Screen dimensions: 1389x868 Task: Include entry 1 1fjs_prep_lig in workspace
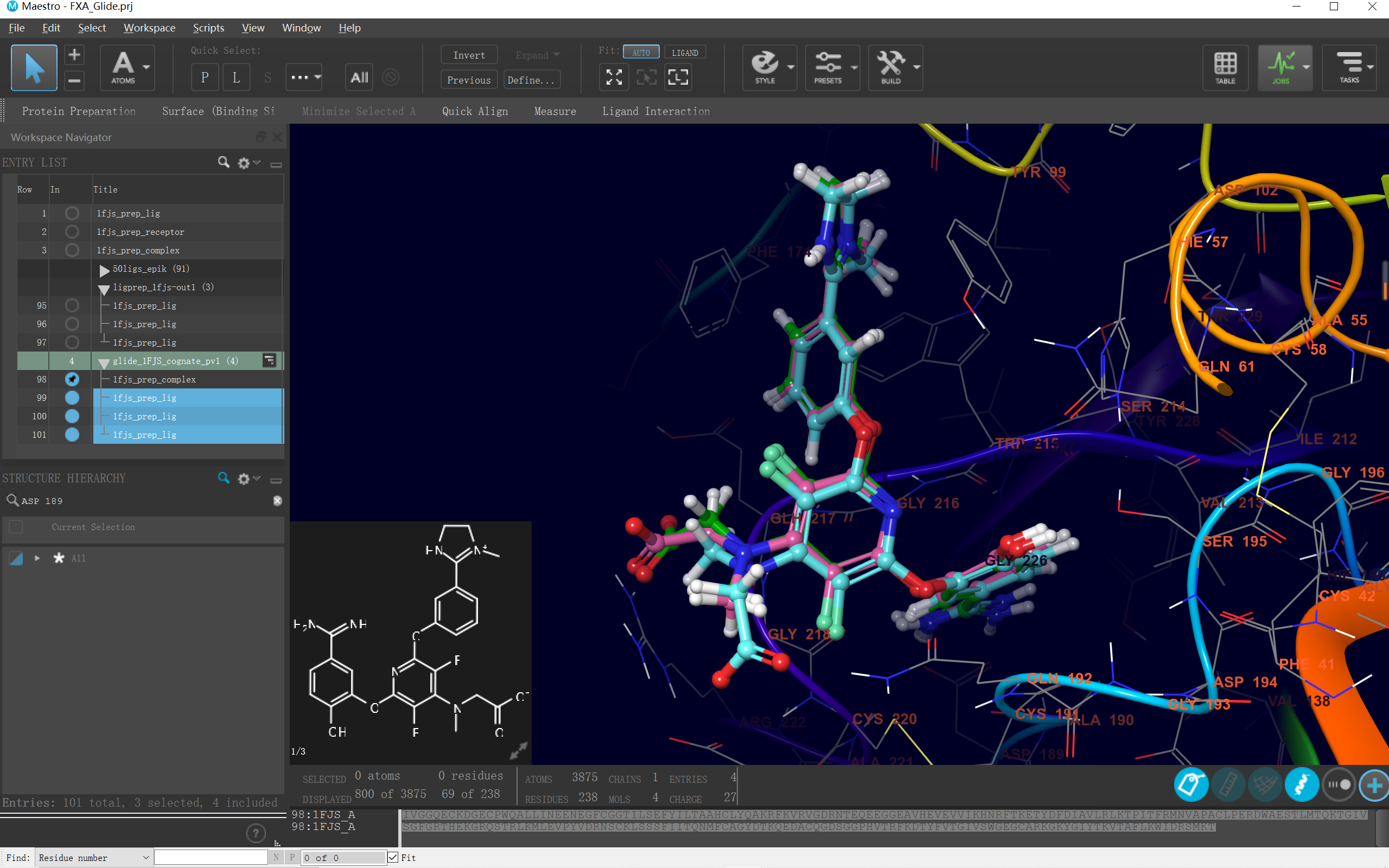click(x=72, y=214)
